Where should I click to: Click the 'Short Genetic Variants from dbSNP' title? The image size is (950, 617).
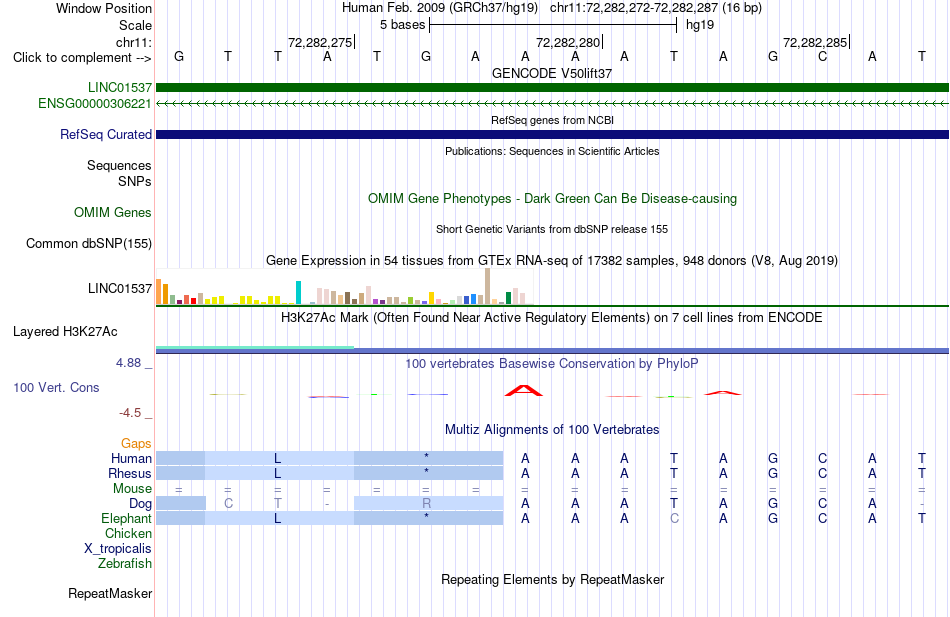[552, 229]
